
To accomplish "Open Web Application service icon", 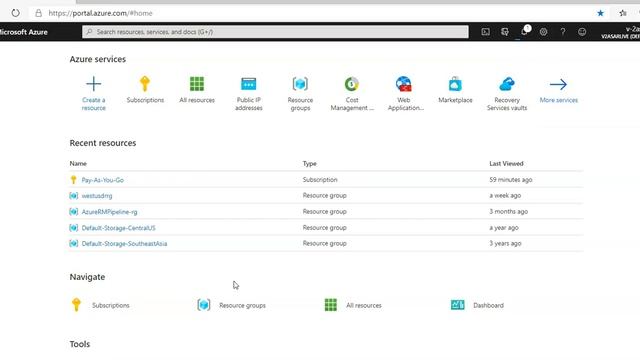I will 404,84.
